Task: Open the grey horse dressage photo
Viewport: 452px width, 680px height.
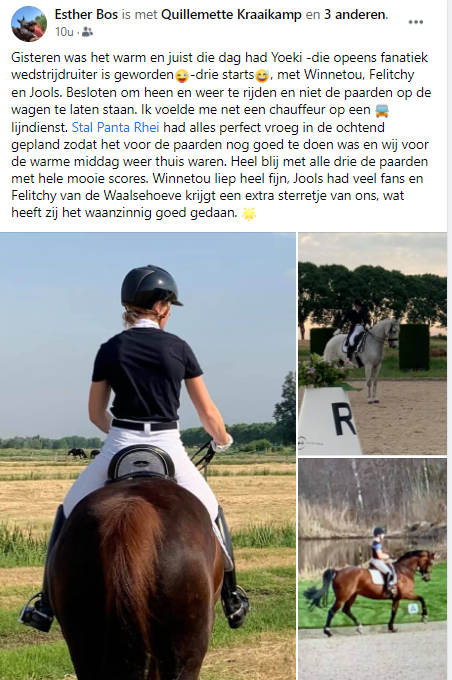Action: [x=372, y=343]
